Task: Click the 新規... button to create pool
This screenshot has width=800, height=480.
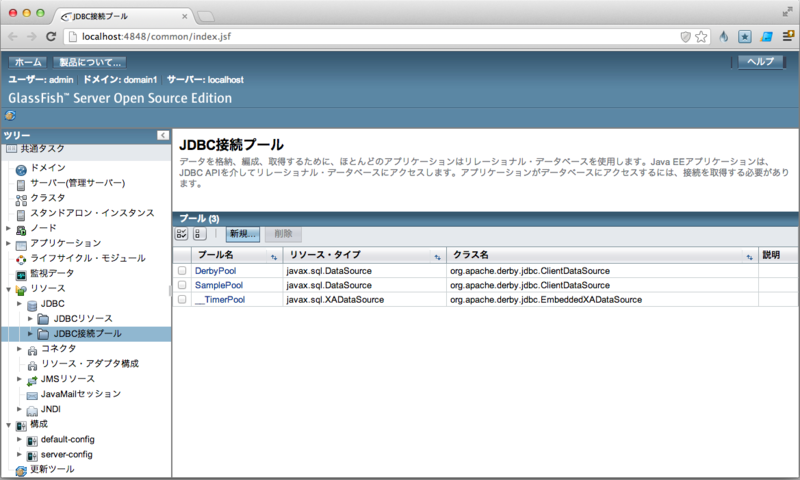Action: tap(242, 234)
